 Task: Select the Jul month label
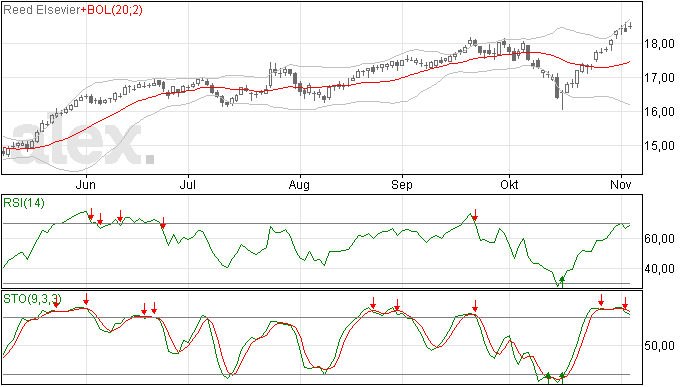(188, 184)
